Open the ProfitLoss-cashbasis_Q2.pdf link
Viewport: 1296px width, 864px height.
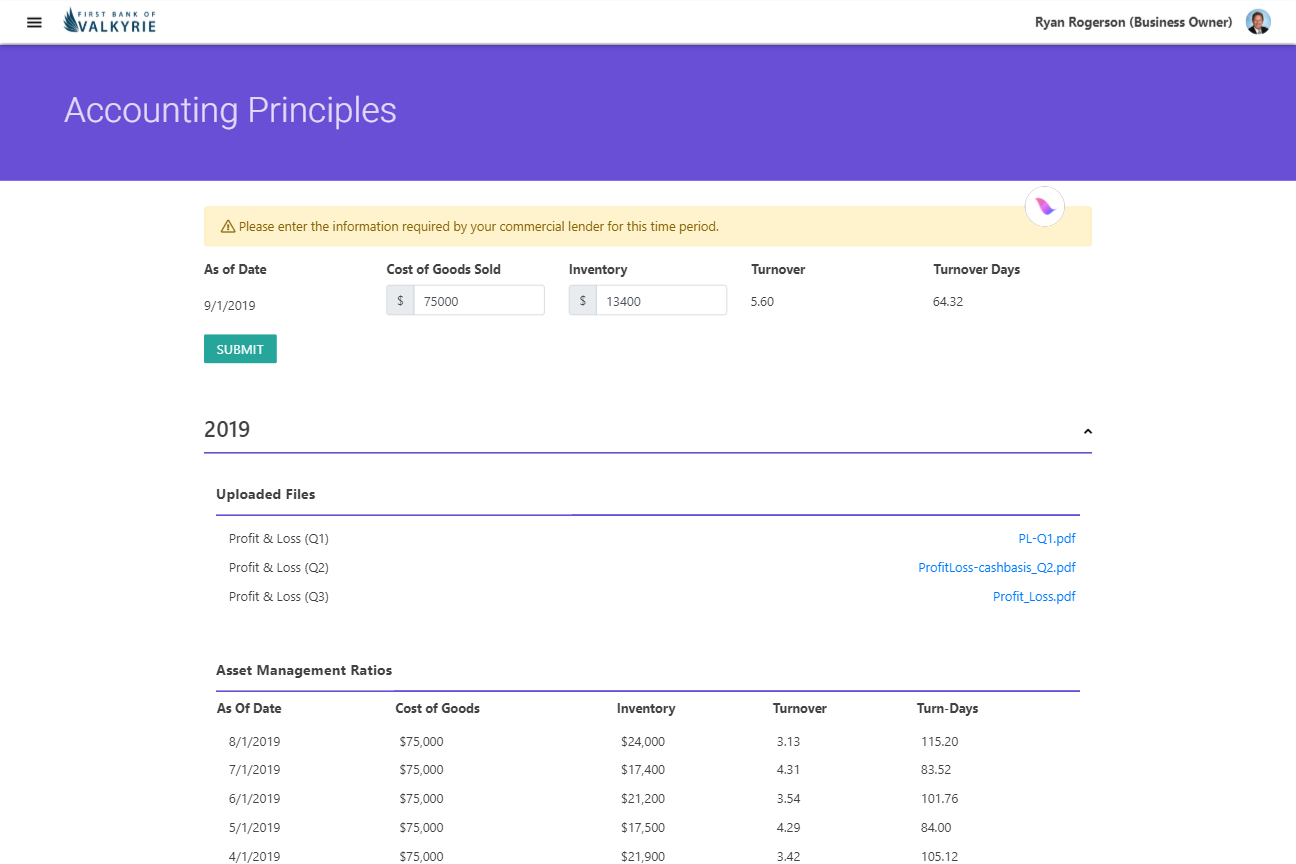coord(997,568)
